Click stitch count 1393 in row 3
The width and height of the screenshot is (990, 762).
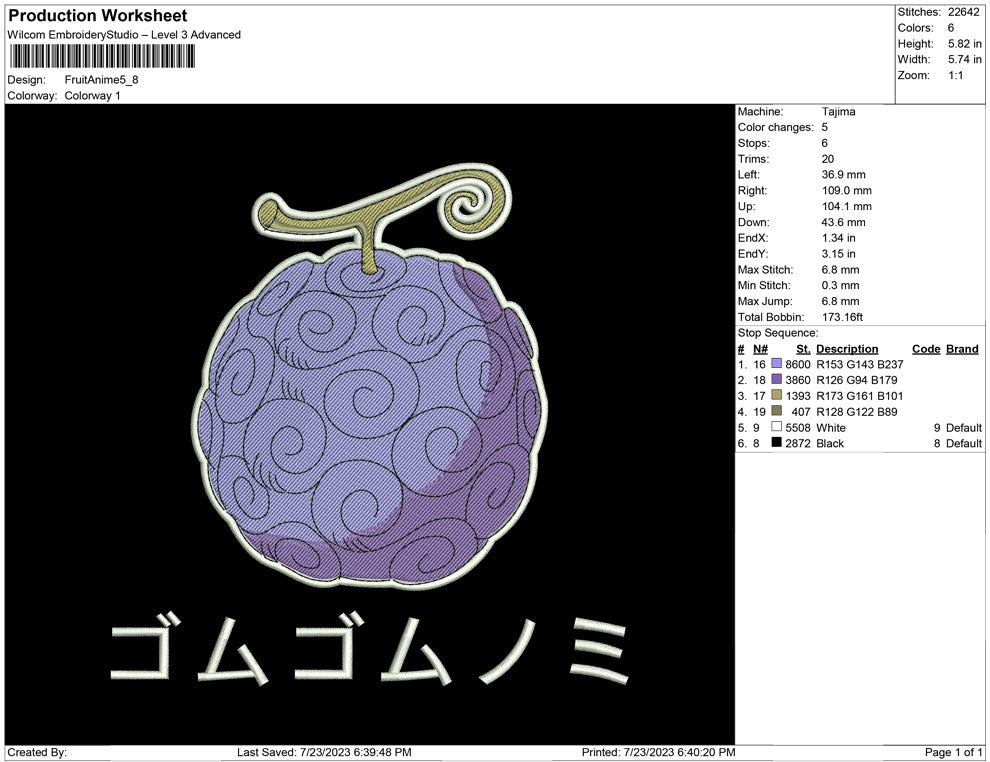click(x=797, y=396)
